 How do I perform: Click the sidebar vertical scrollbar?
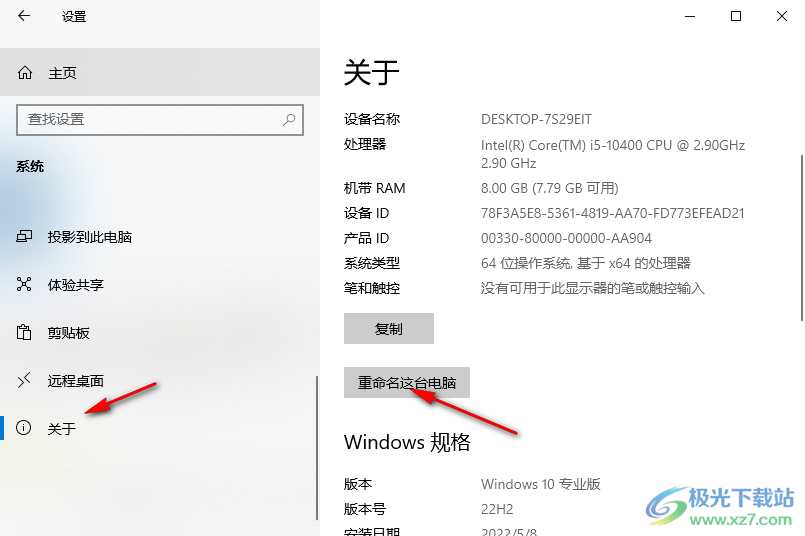coord(317,448)
